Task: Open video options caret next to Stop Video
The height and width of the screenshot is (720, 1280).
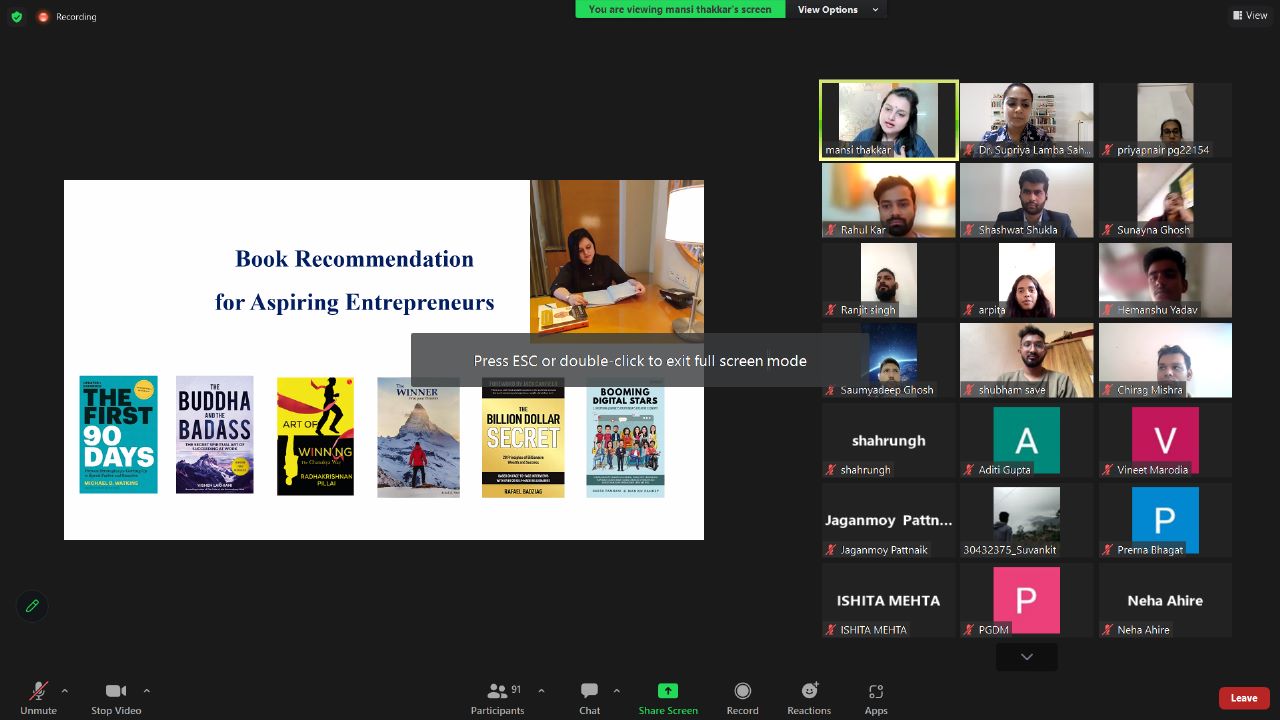Action: (x=147, y=690)
